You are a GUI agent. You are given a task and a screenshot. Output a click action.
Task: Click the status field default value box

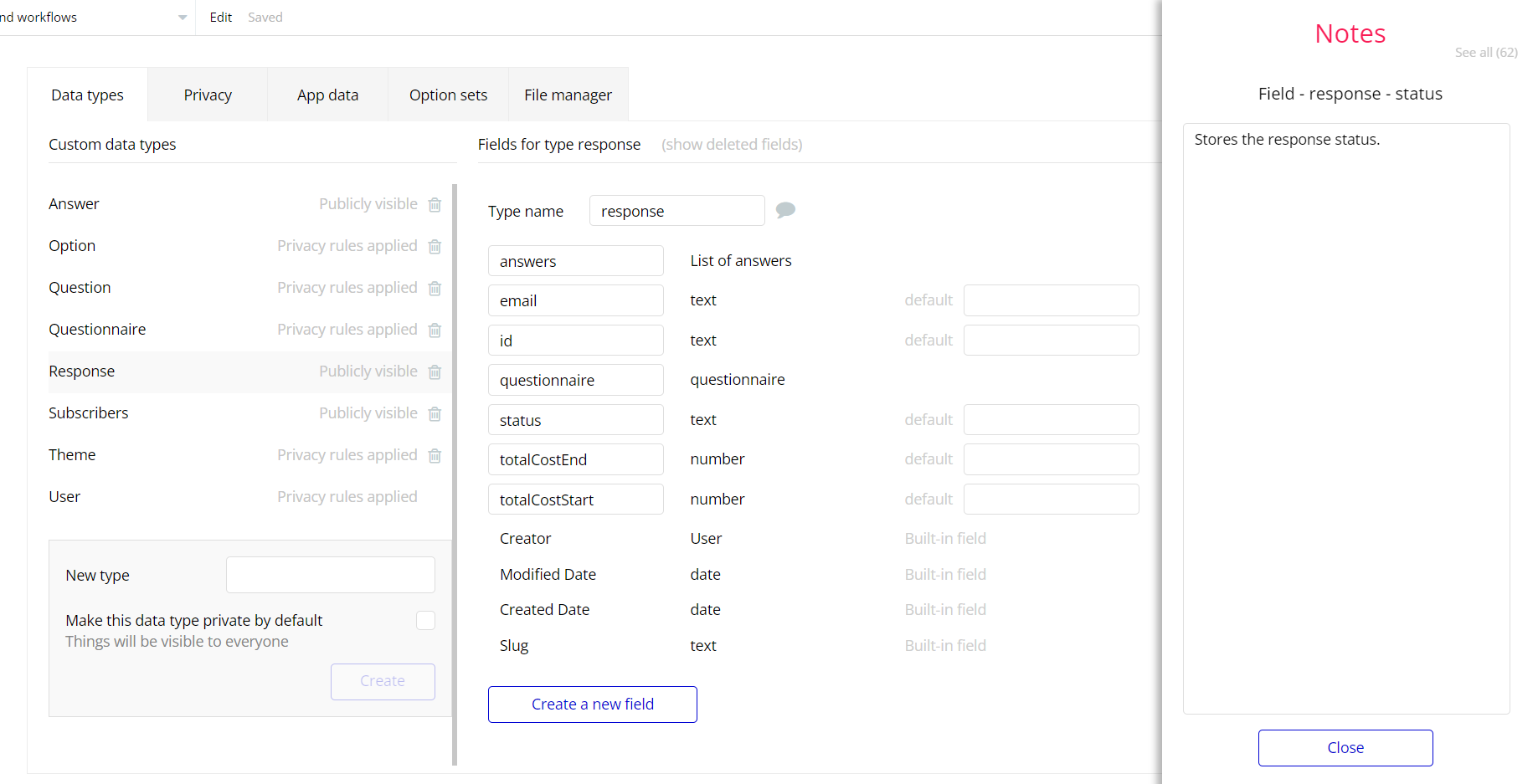click(1051, 420)
